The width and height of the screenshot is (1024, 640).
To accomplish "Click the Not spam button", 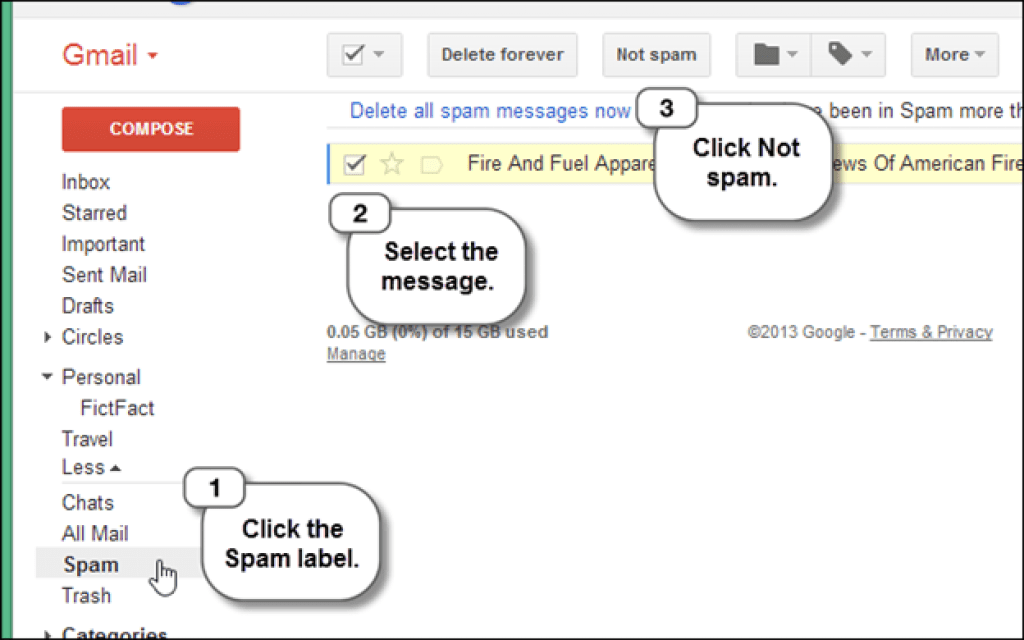I will pyautogui.click(x=656, y=55).
